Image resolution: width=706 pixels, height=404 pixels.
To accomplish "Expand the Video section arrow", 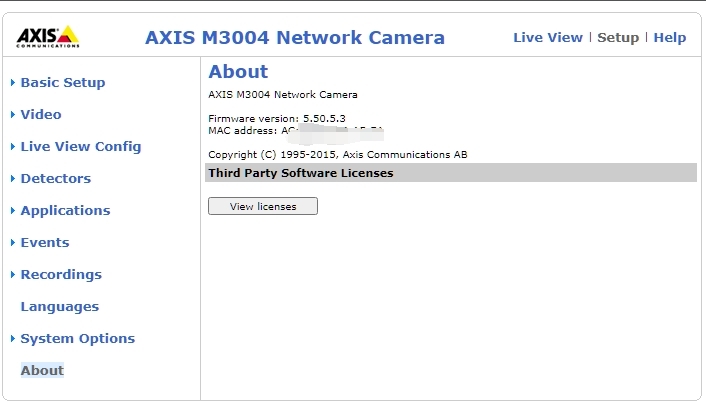I will (13, 114).
